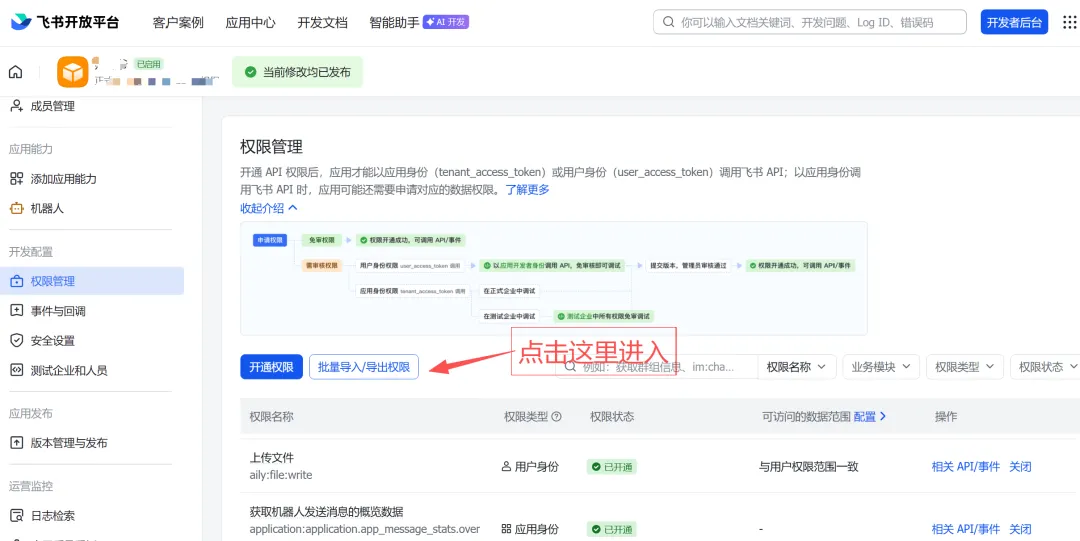This screenshot has height=541, width=1080.
Task: Click the 配置 link in table header
Action: [x=870, y=417]
